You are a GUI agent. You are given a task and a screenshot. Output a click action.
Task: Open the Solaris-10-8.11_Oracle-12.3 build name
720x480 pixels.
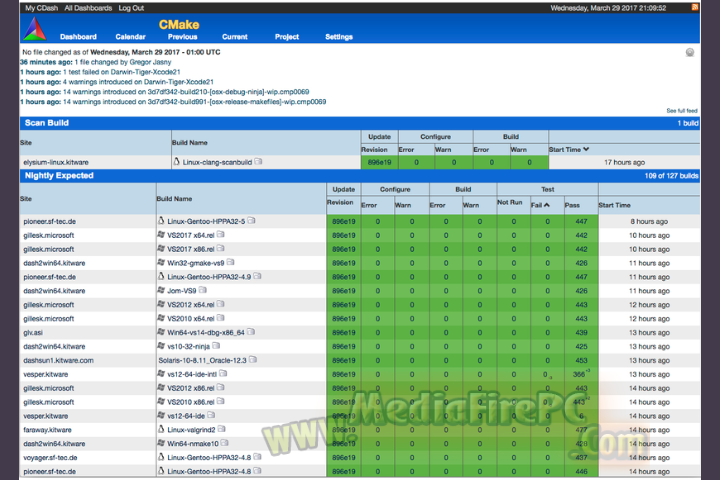click(x=202, y=361)
